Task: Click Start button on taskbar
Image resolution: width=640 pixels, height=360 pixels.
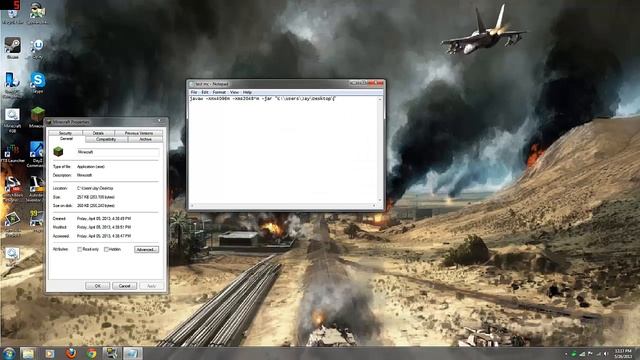Action: tap(9, 353)
